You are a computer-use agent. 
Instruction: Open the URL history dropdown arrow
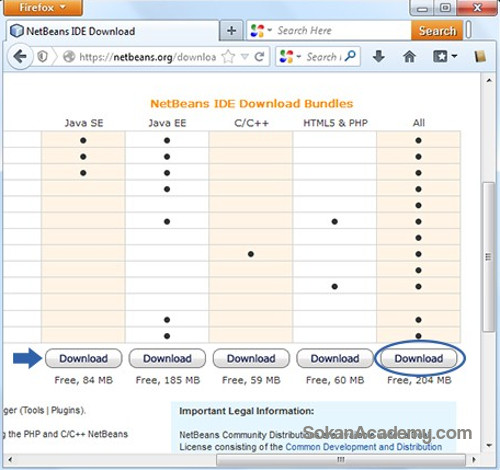coord(245,57)
